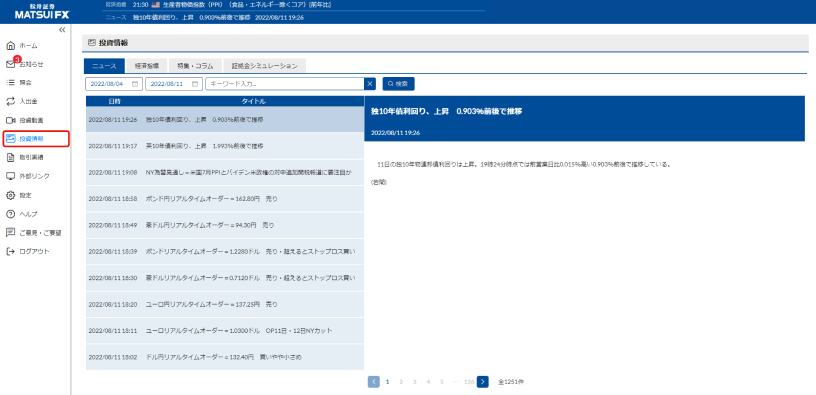Open ユーロ円リアルタイムオーダー=137.25円 row
Viewport: 816px width, 395px height.
225,304
